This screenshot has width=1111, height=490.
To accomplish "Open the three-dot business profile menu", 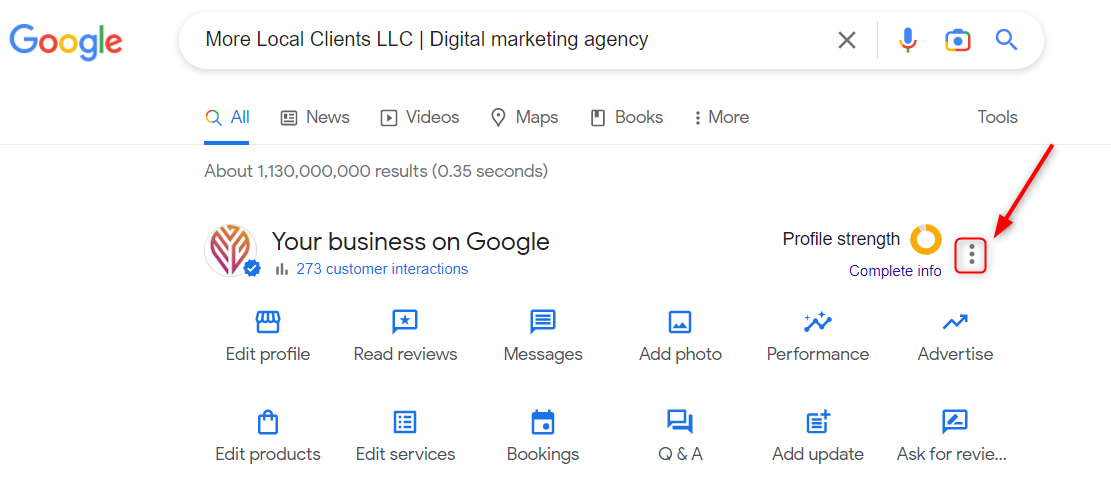I will point(971,255).
